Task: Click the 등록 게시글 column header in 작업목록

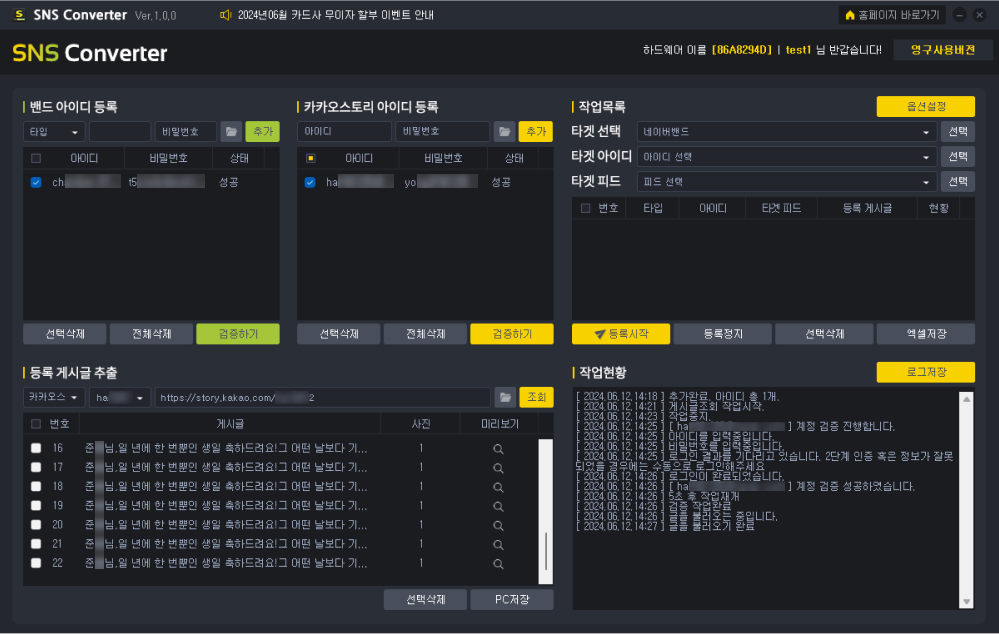Action: [867, 208]
